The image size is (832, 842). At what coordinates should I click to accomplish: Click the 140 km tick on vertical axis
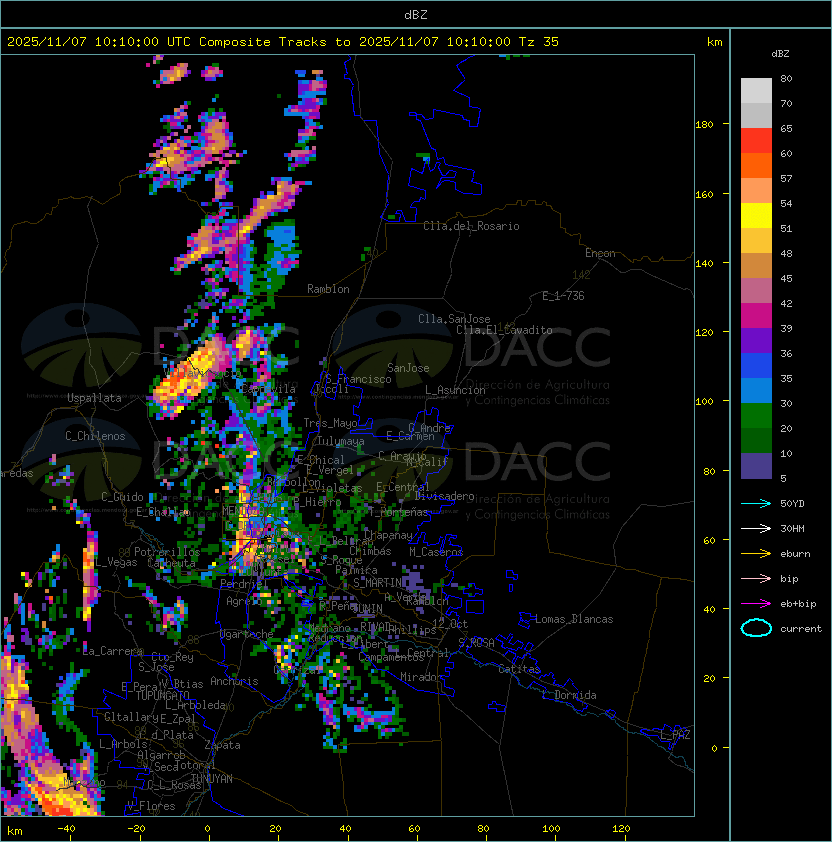704,263
